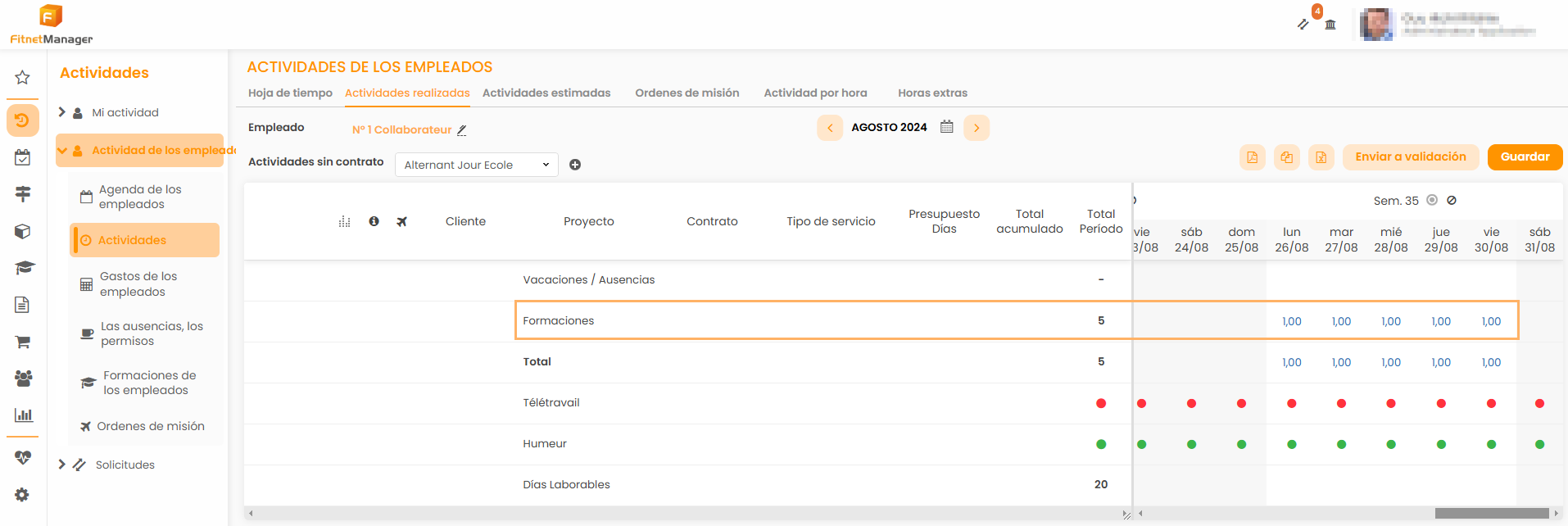Screen dimensions: 1568x526
Task: Export timesheet to Excel file
Action: pos(1321,156)
